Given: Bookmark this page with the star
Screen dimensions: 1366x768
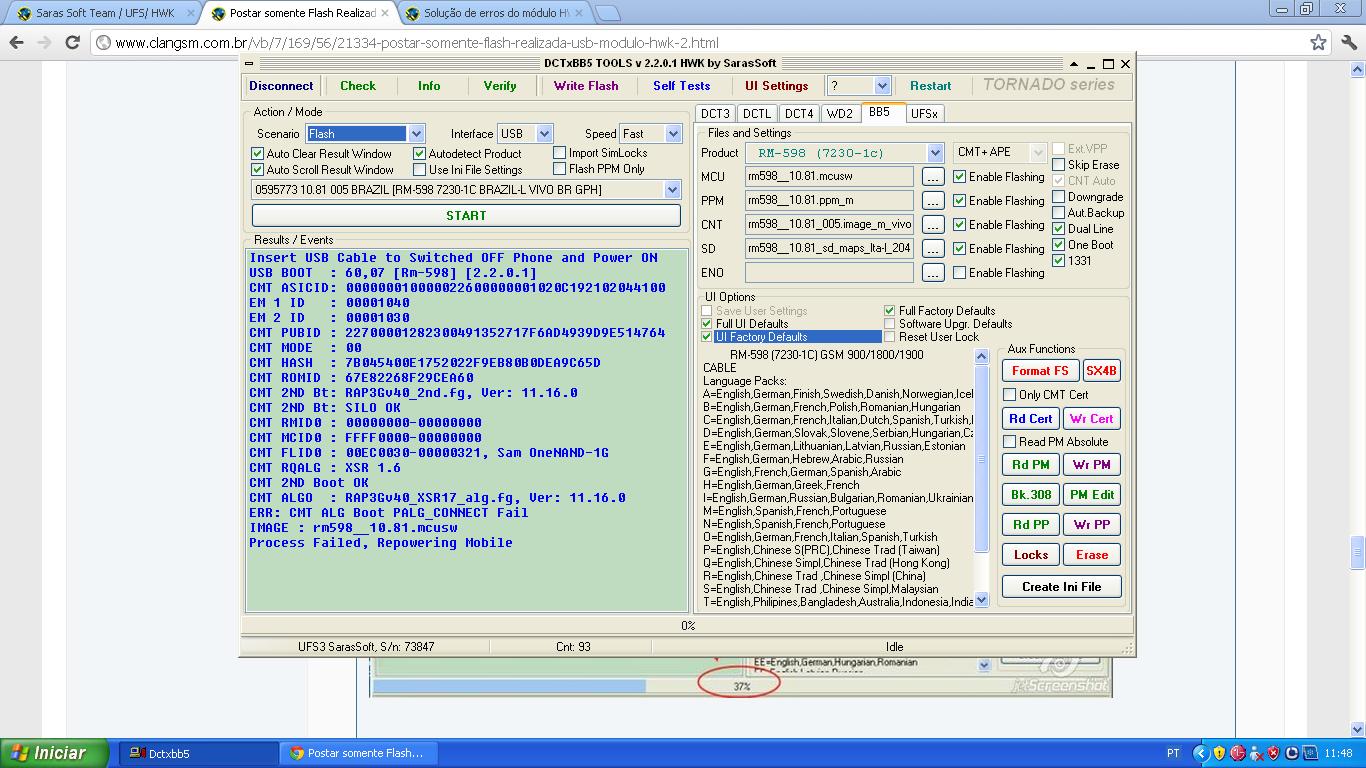Looking at the screenshot, I should coord(1318,42).
